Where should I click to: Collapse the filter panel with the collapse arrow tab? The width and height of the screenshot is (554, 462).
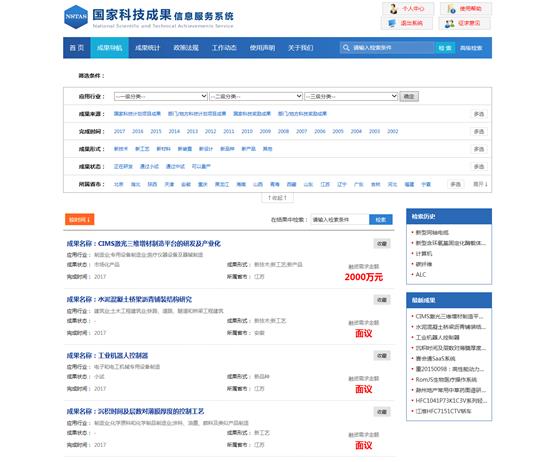pyautogui.click(x=277, y=198)
